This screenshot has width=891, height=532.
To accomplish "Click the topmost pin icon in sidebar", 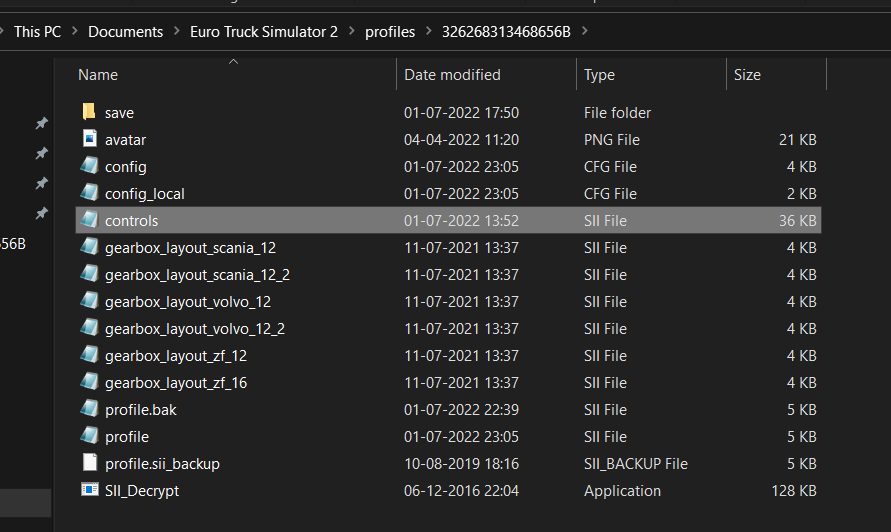I will coord(41,123).
